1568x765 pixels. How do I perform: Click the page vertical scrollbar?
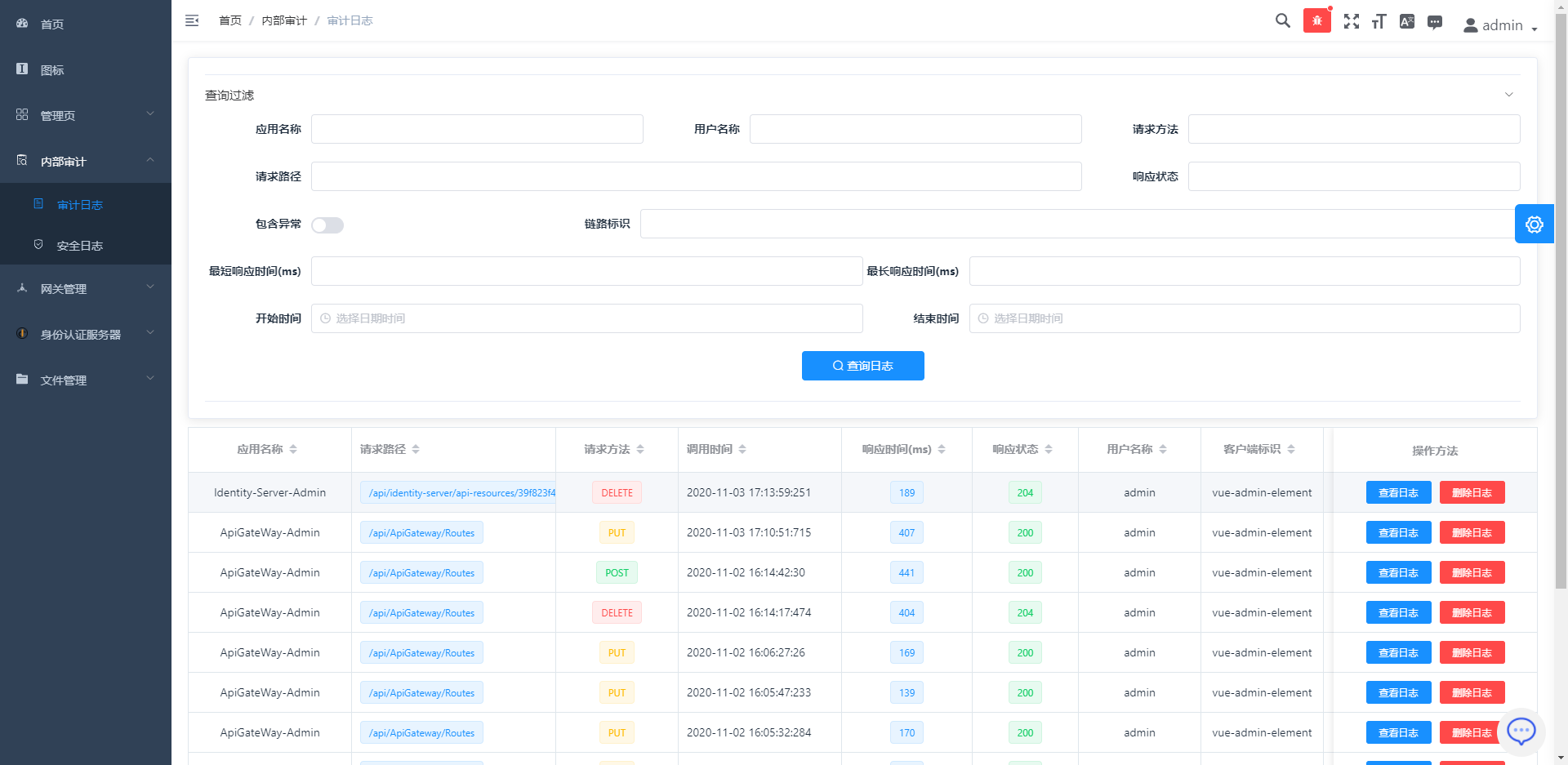[x=1561, y=327]
